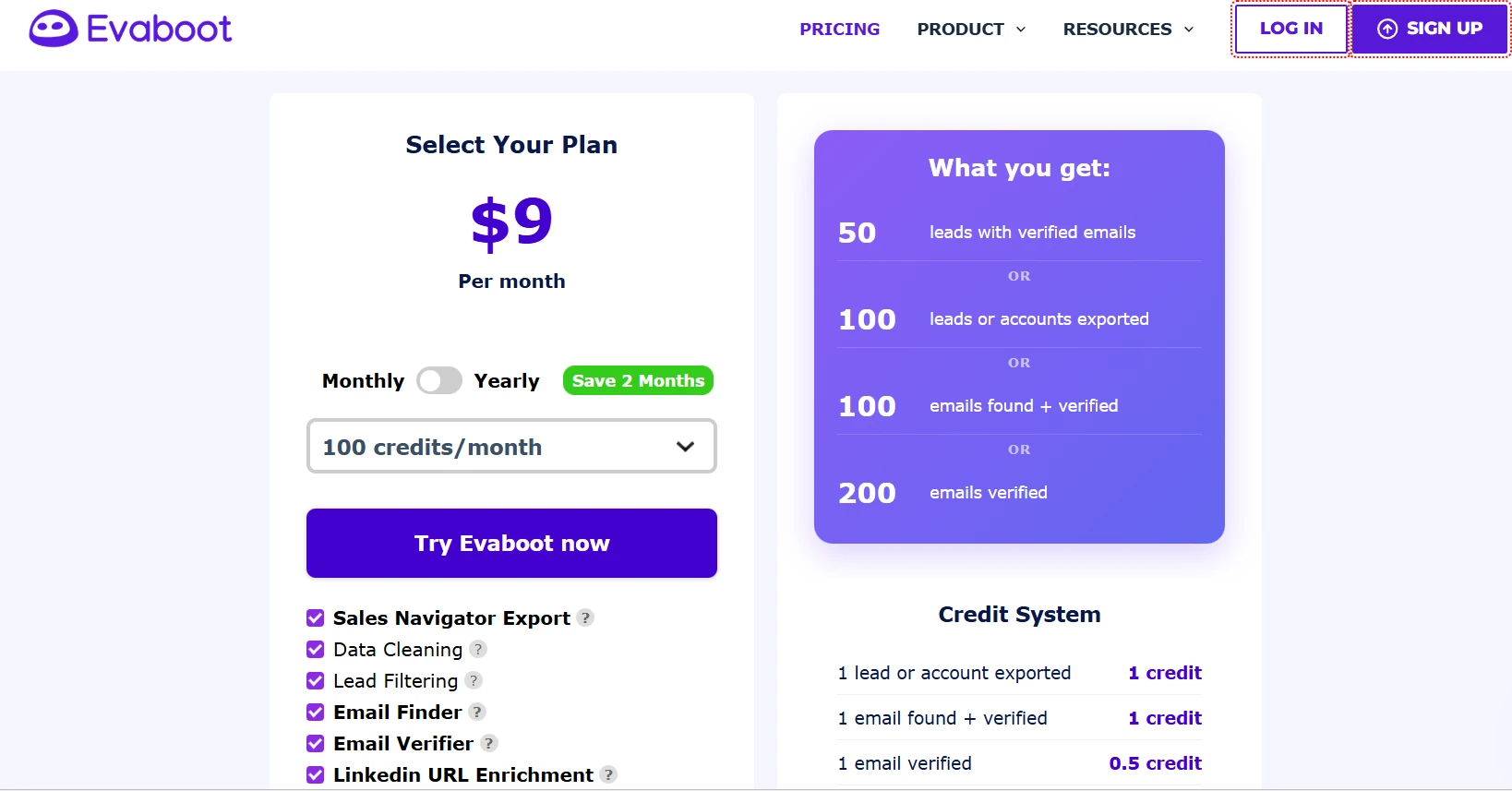Check the Email Finder feature checkbox
Image resolution: width=1512 pixels, height=791 pixels.
tap(315, 712)
